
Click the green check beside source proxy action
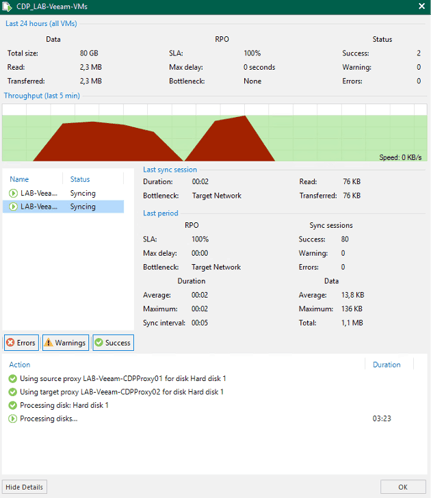13,379
